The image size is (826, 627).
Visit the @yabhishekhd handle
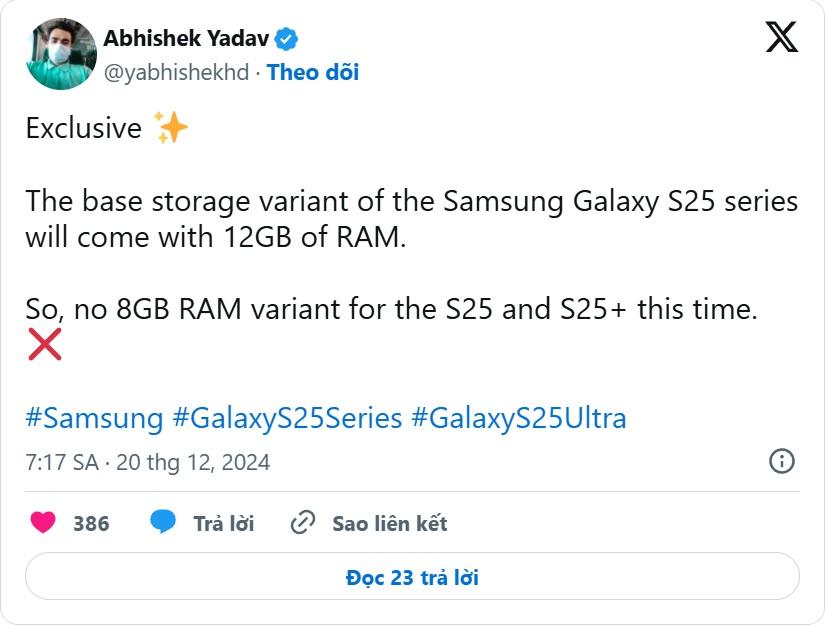[x=176, y=72]
